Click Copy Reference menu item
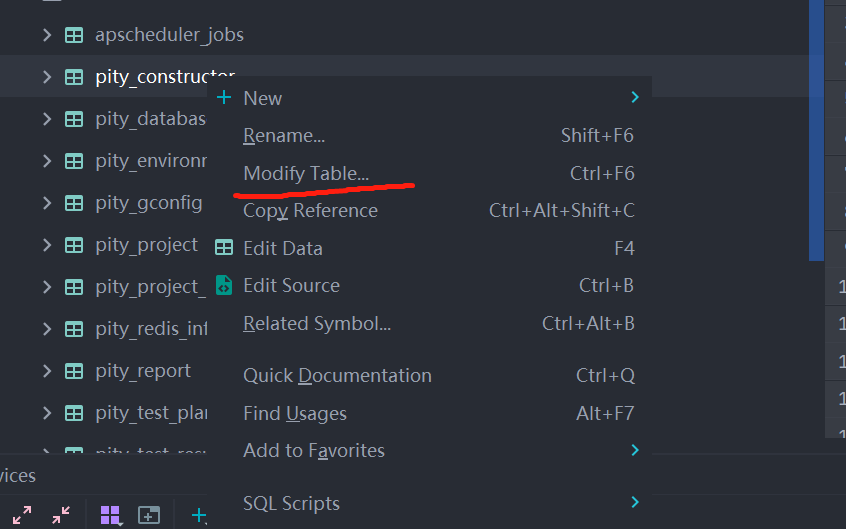Viewport: 846px width, 529px height. pos(310,210)
